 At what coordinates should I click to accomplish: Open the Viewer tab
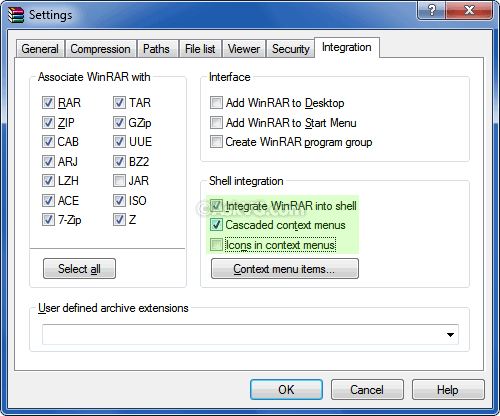(x=244, y=49)
